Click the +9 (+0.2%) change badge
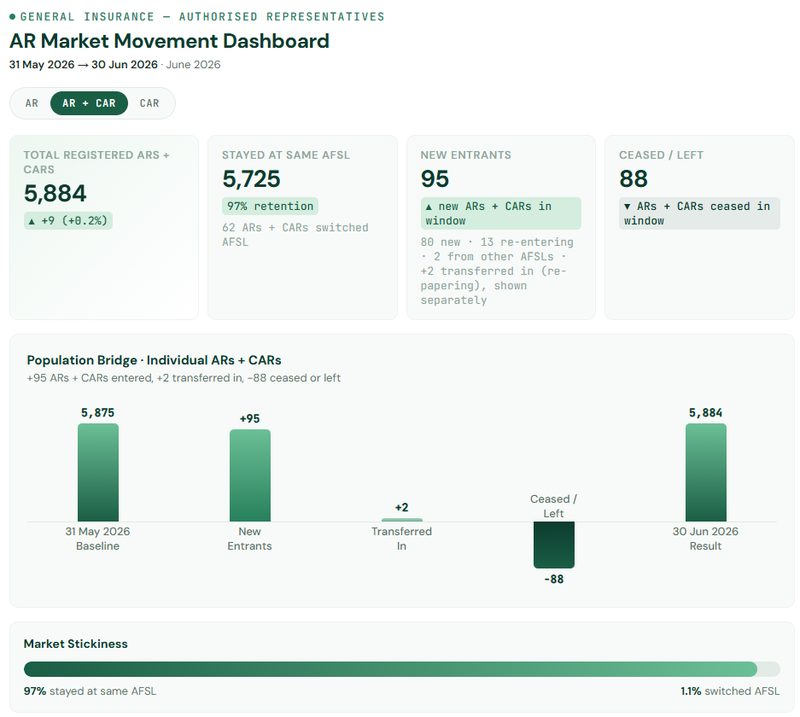 click(68, 220)
